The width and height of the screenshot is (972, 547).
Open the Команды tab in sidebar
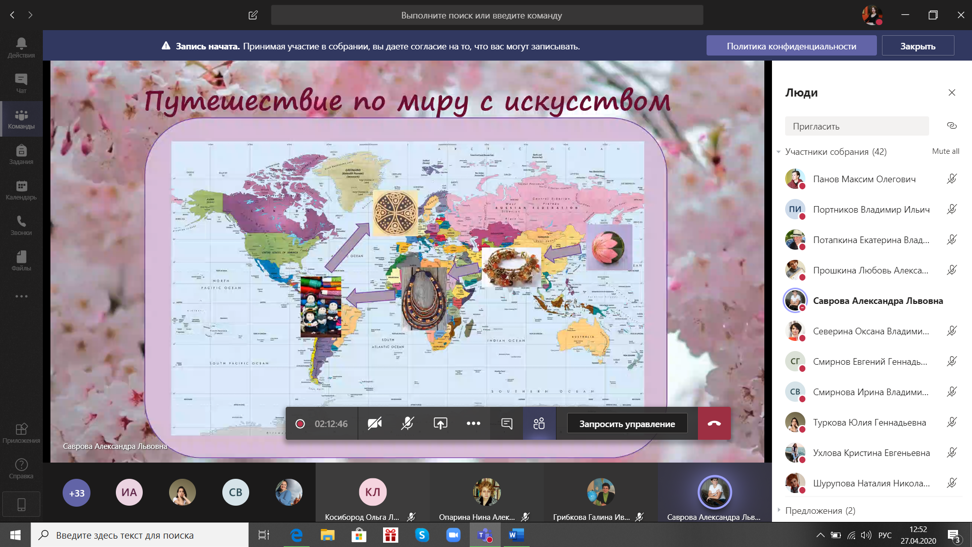click(x=21, y=119)
